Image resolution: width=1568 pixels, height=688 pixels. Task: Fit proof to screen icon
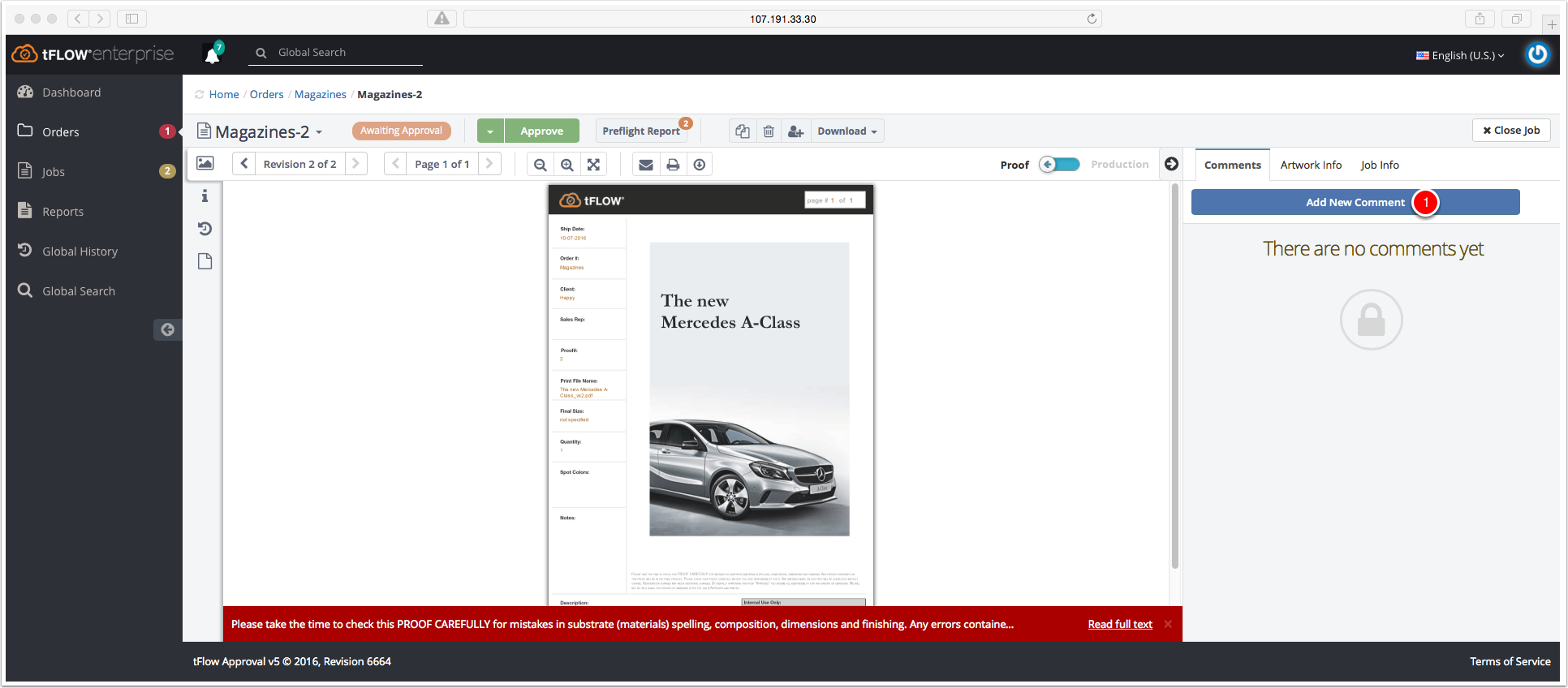(x=593, y=165)
